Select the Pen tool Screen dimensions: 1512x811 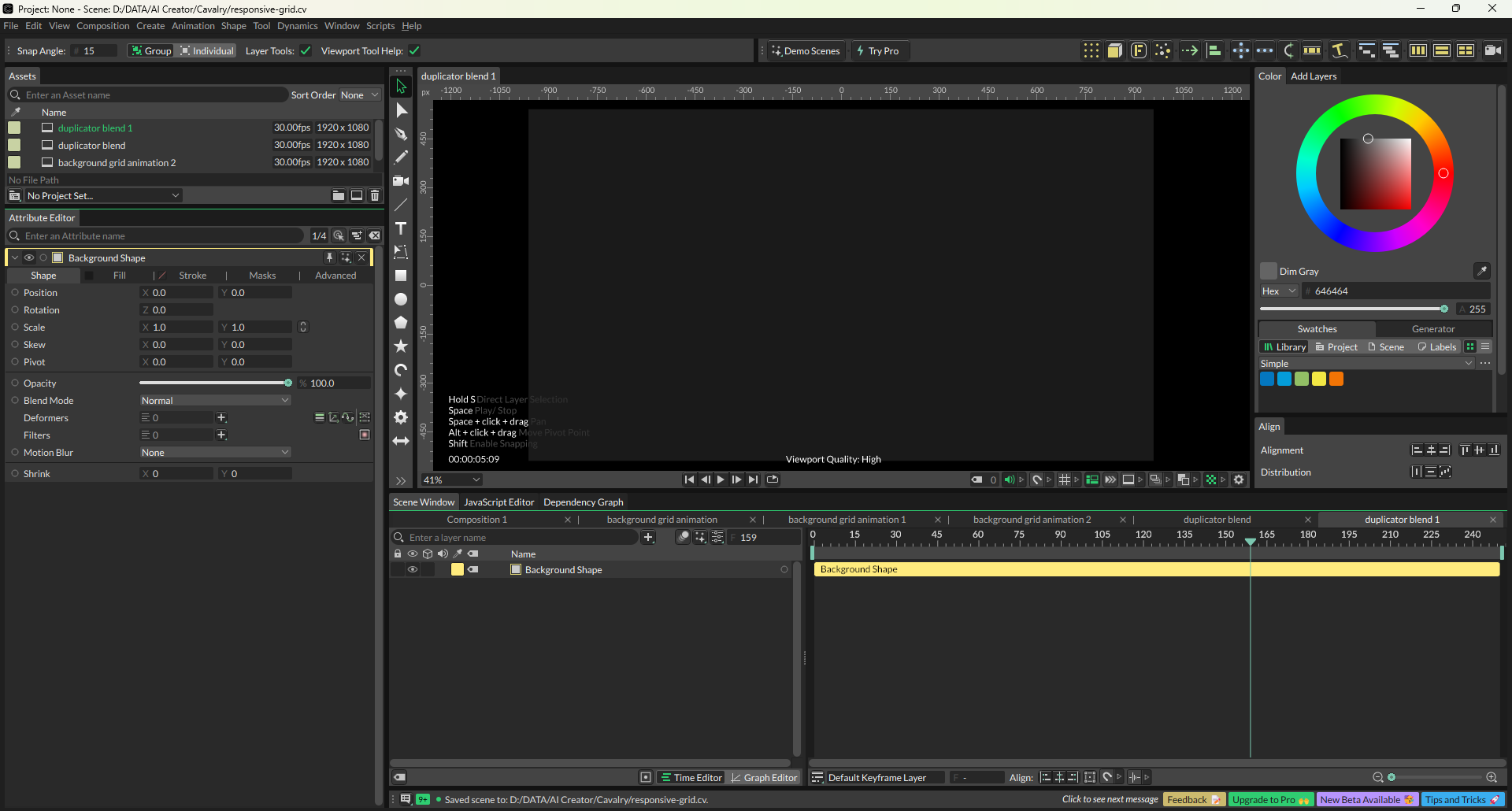(401, 134)
